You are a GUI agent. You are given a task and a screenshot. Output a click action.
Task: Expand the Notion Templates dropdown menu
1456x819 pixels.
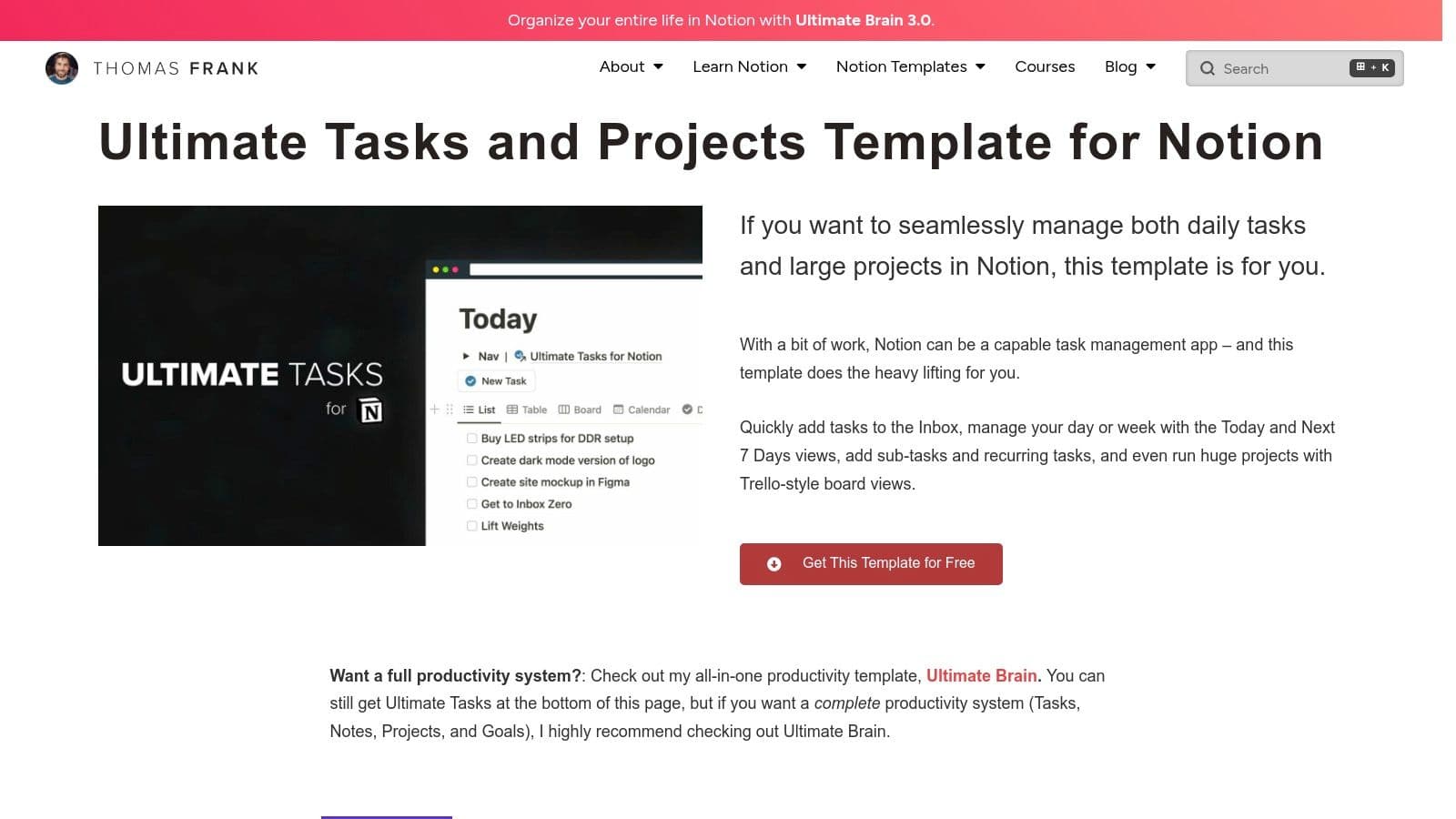910,66
